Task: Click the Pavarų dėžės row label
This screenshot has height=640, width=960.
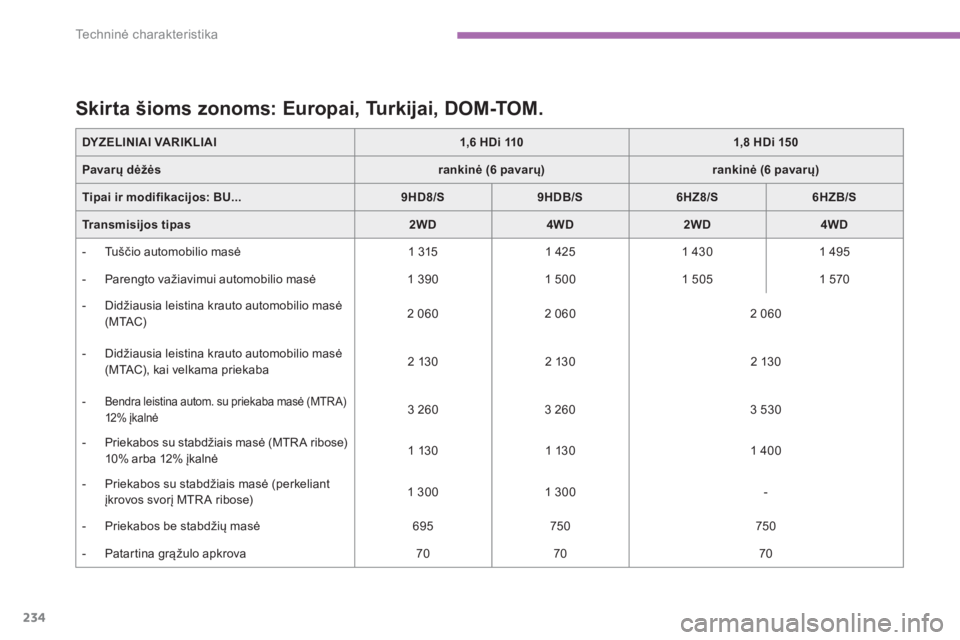Action: click(121, 169)
